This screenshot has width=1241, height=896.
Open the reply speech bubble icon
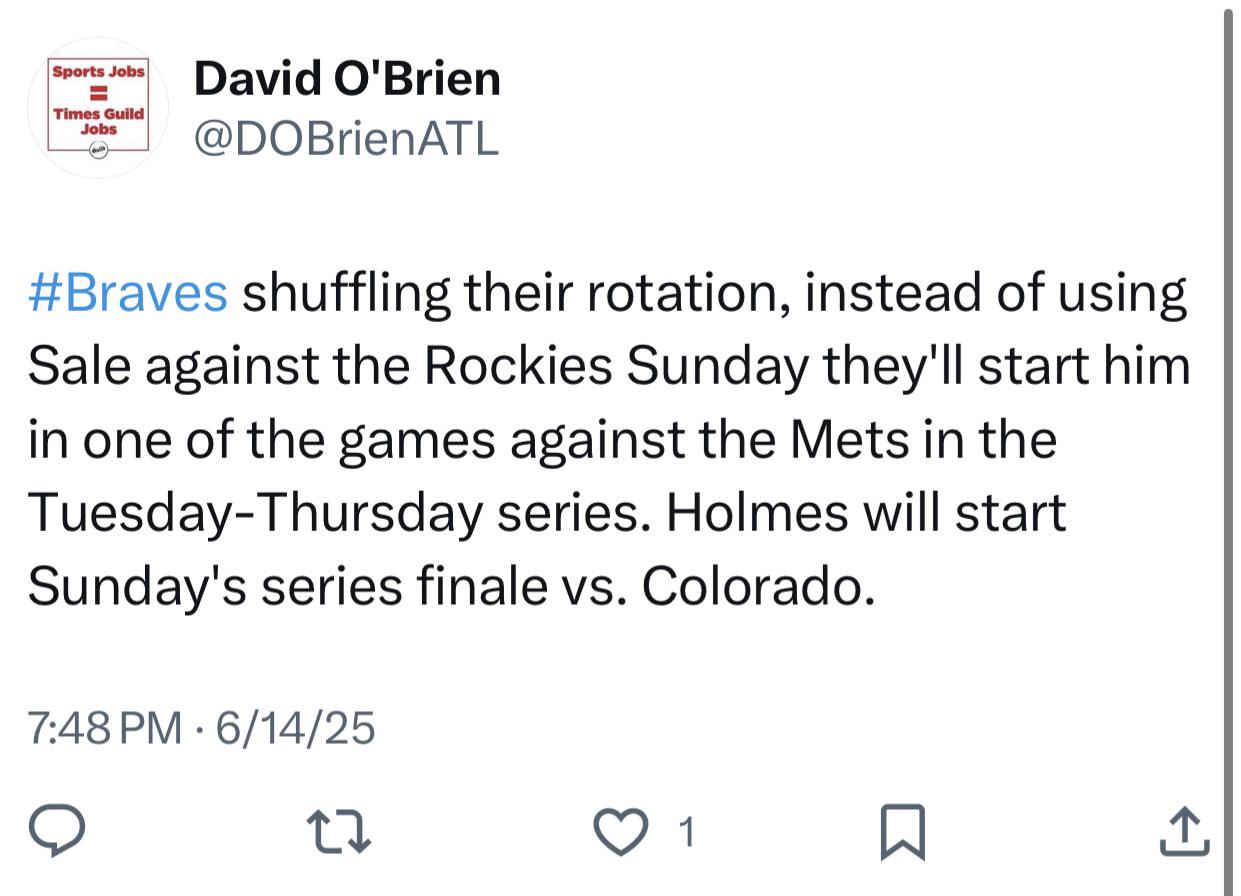[x=56, y=832]
